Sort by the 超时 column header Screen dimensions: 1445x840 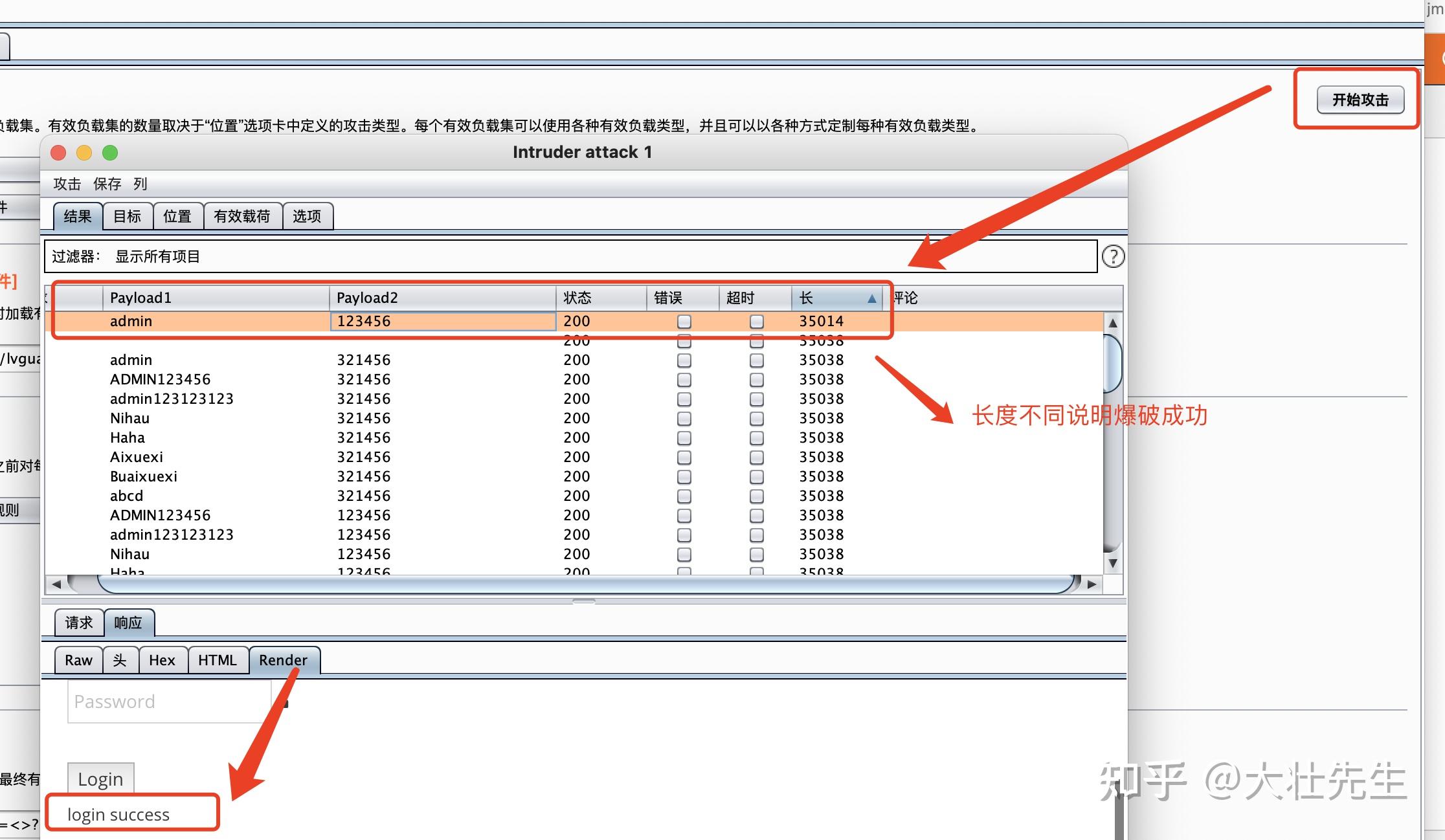[x=756, y=298]
